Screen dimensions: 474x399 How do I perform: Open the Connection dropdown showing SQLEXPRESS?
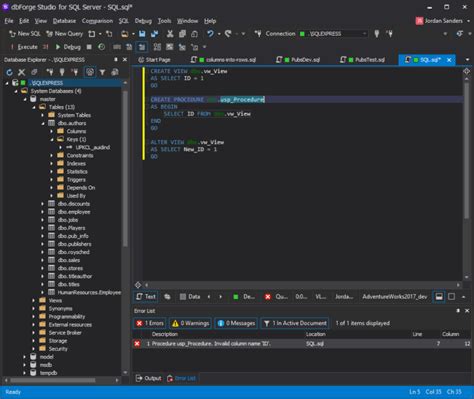coord(333,34)
